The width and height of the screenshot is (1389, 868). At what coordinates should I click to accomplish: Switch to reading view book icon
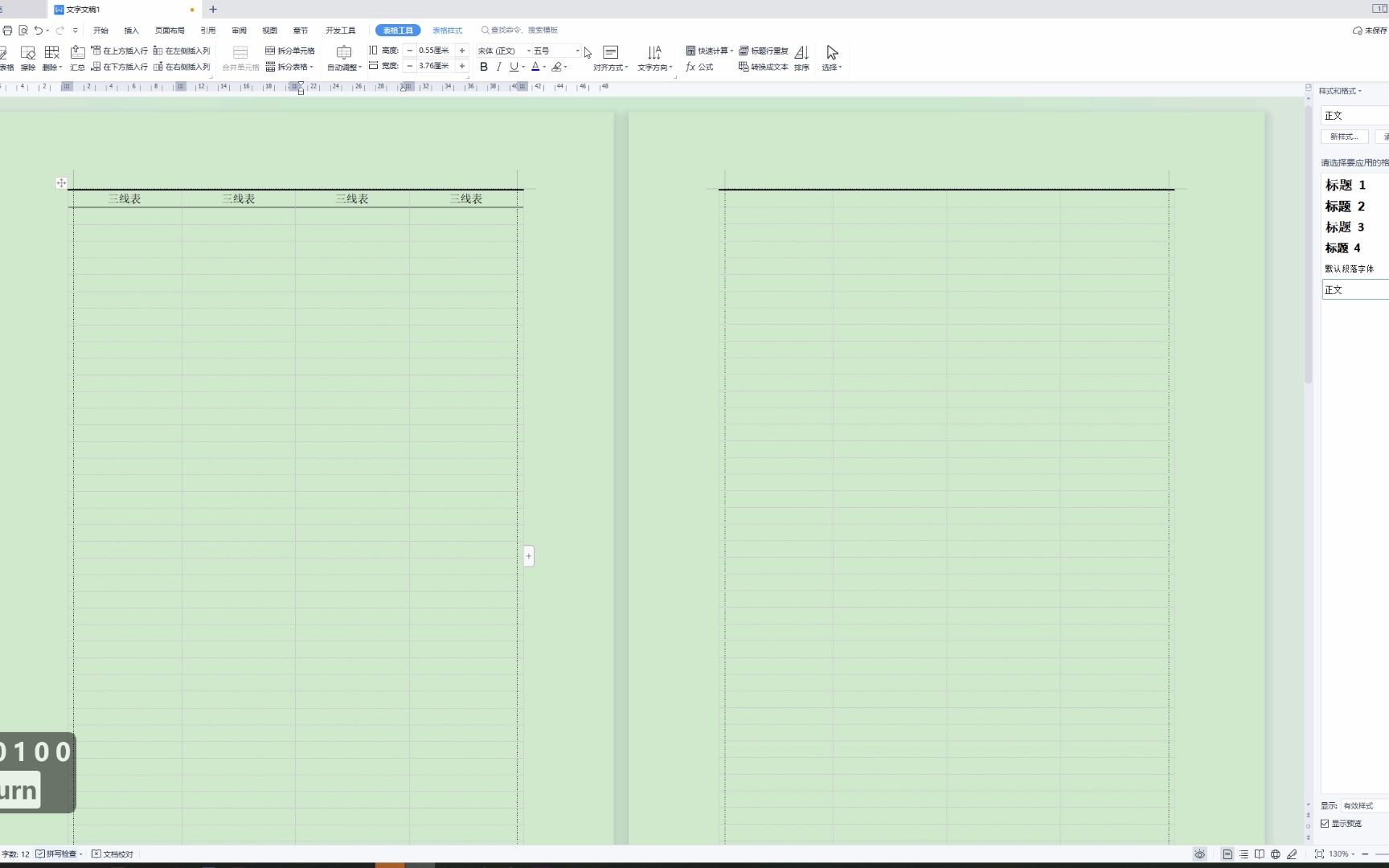pos(1260,854)
